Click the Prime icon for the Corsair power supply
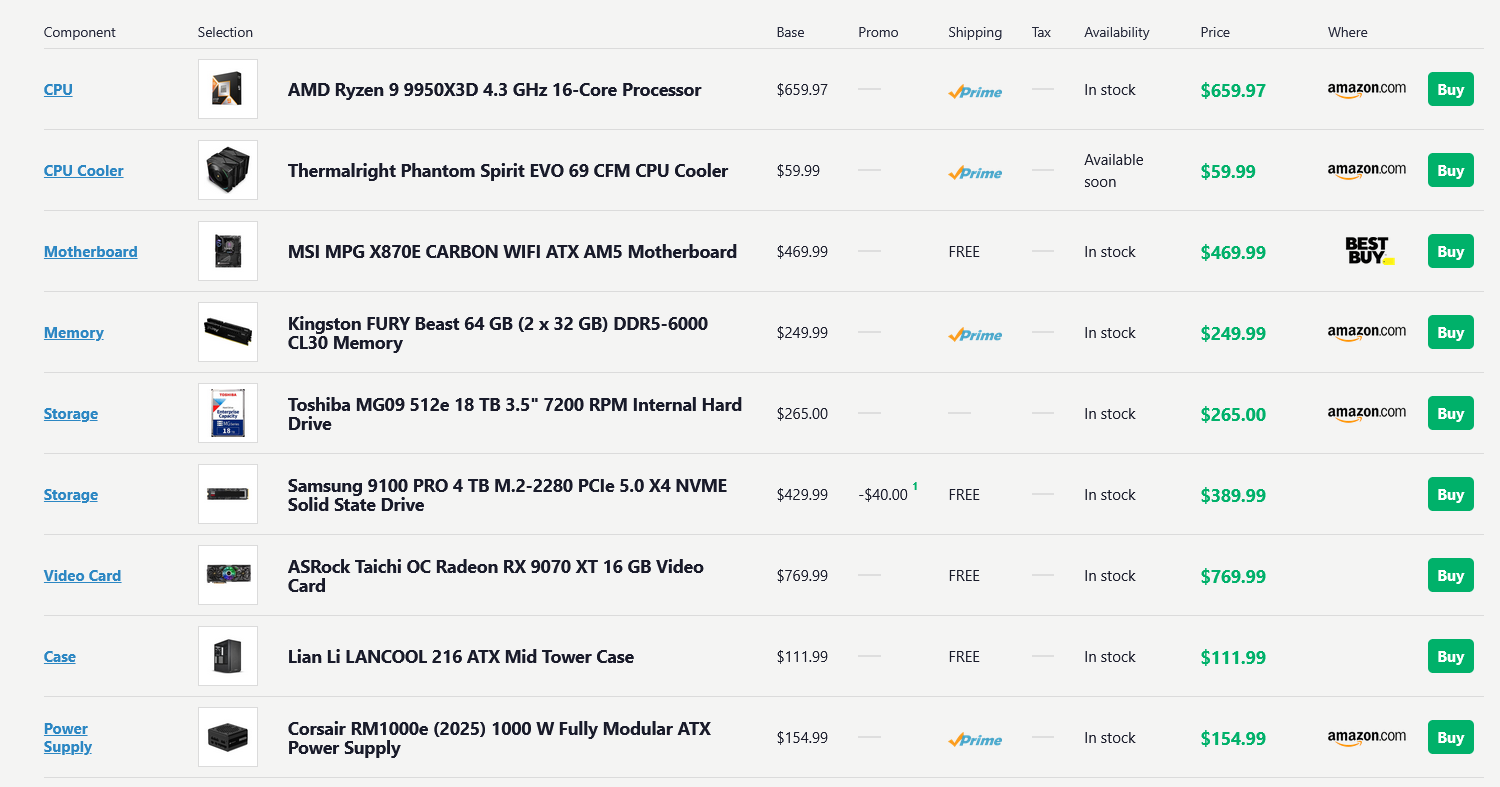 click(x=975, y=739)
